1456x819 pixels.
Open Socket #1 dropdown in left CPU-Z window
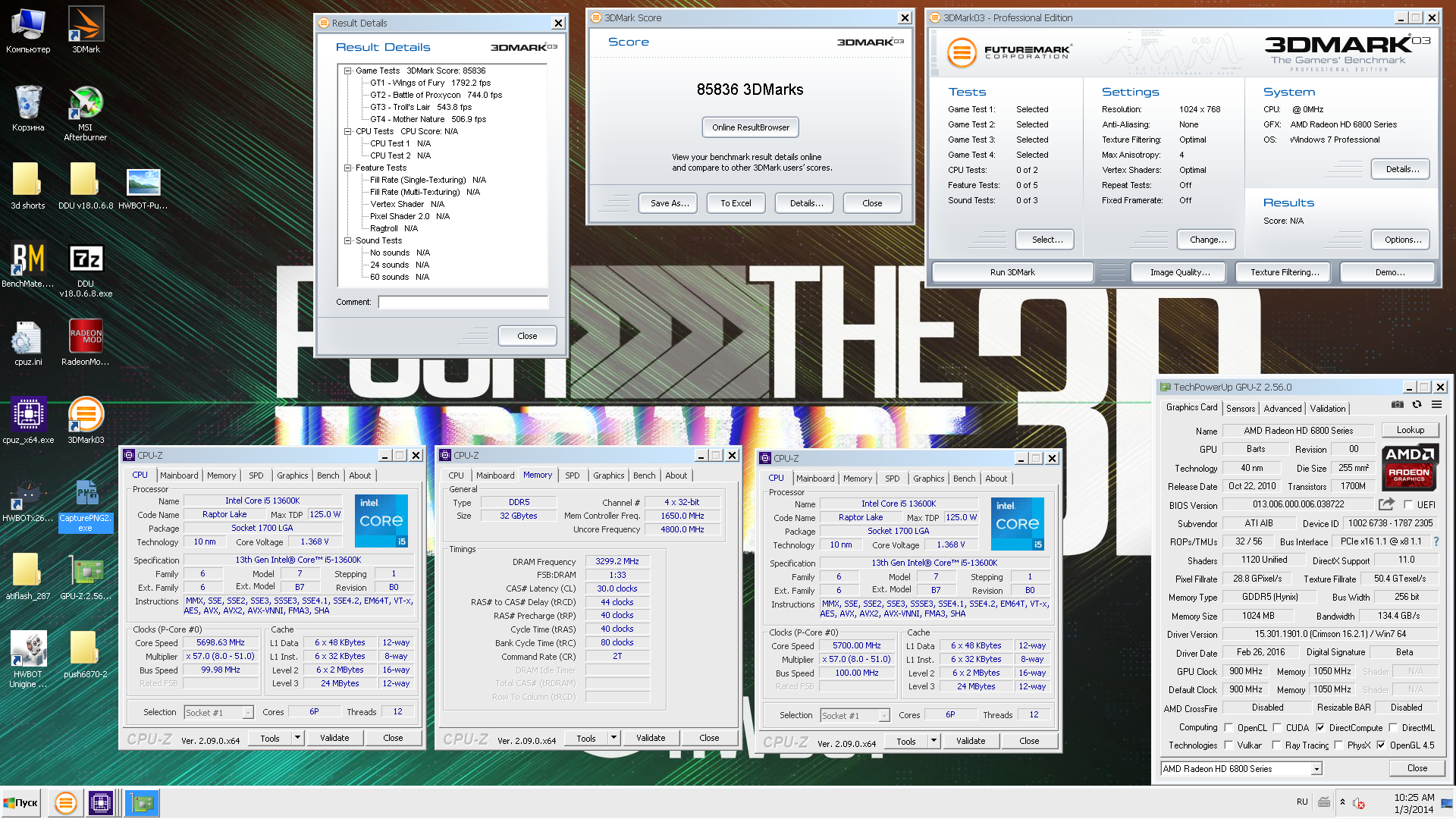point(248,713)
